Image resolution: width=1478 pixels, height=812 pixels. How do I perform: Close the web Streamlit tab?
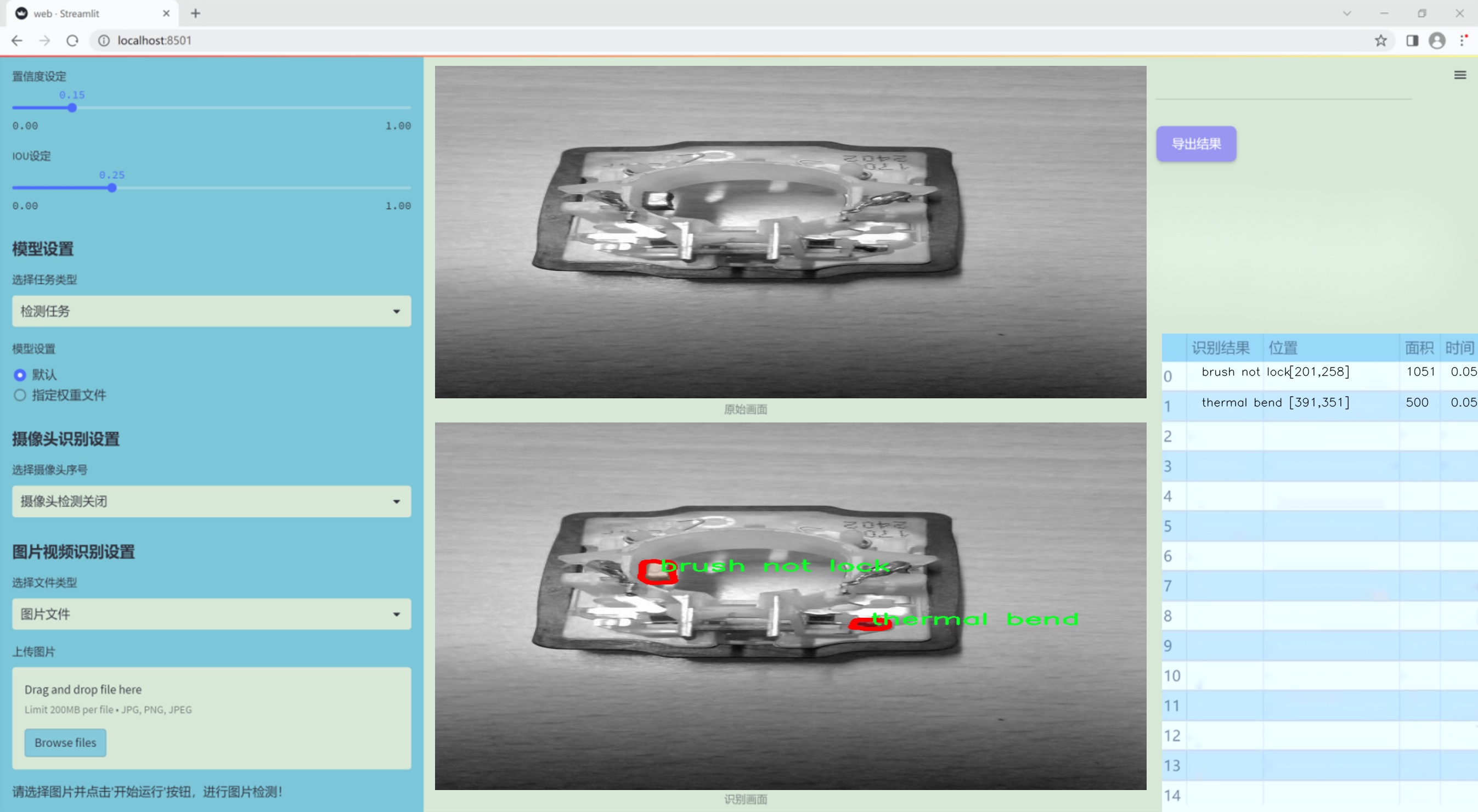166,13
